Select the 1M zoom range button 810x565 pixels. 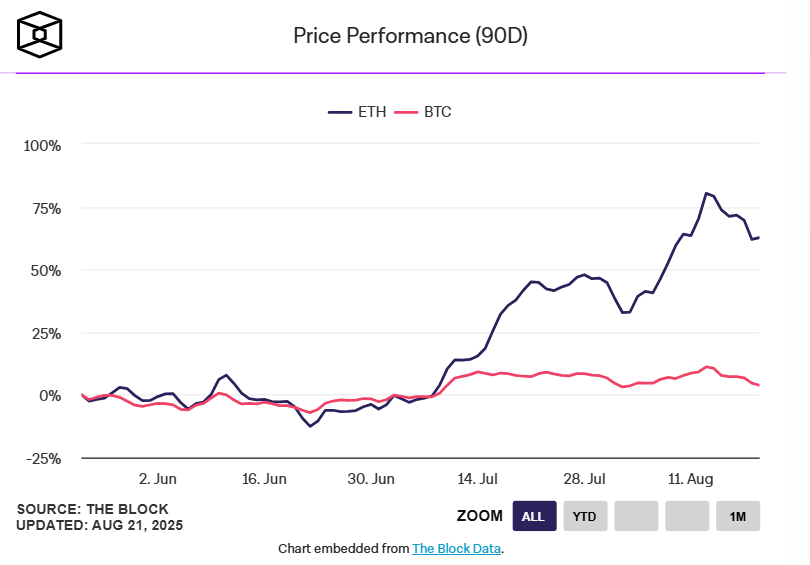click(x=738, y=516)
